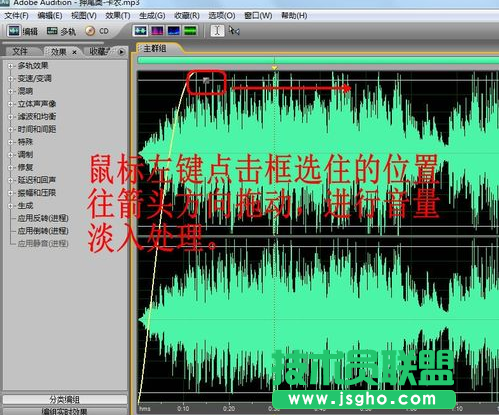Open the 编辑(E) menu
Screen dimensions: 499x415
click(x=50, y=16)
